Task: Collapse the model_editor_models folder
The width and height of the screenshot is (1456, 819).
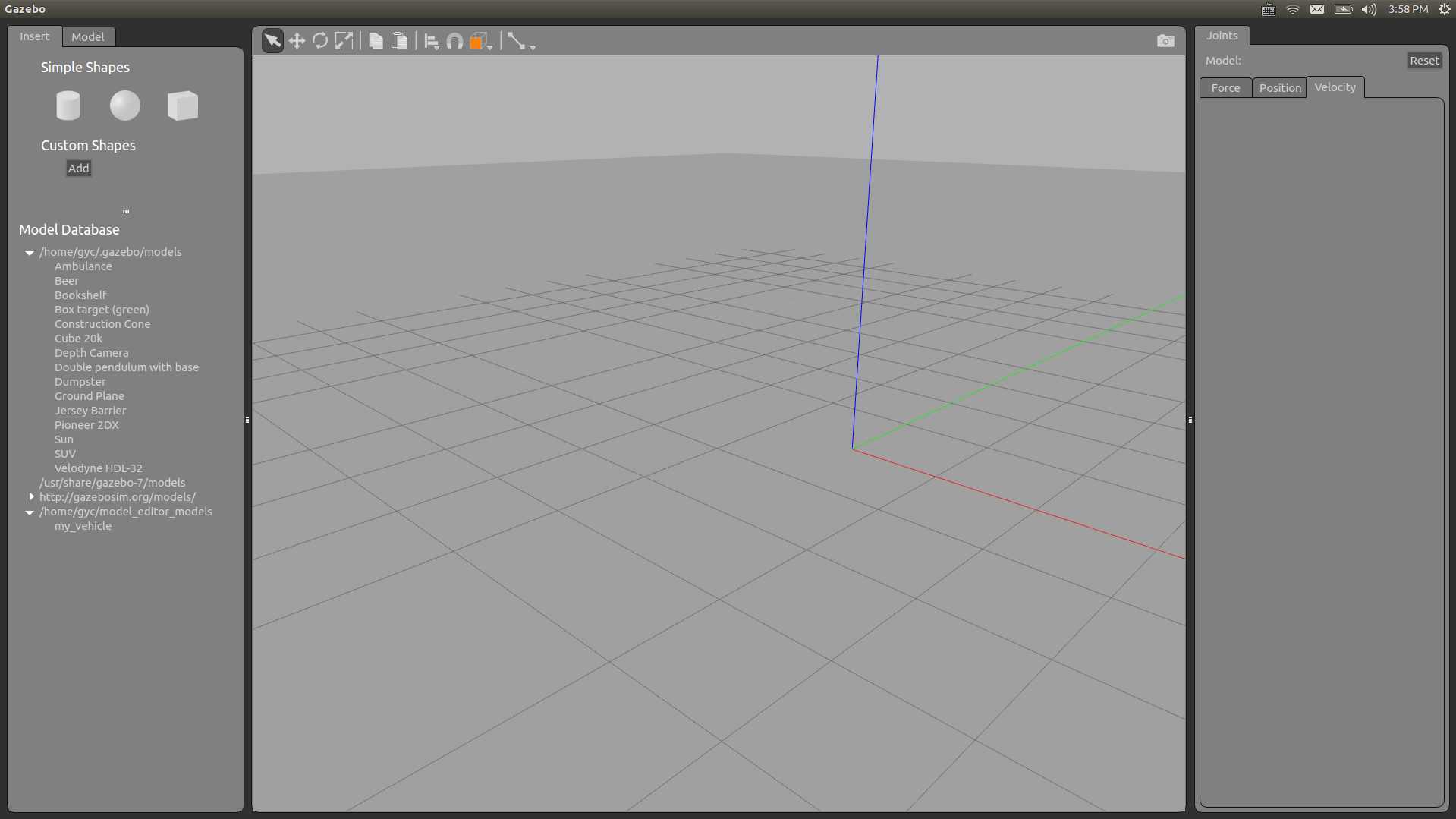Action: tap(30, 512)
